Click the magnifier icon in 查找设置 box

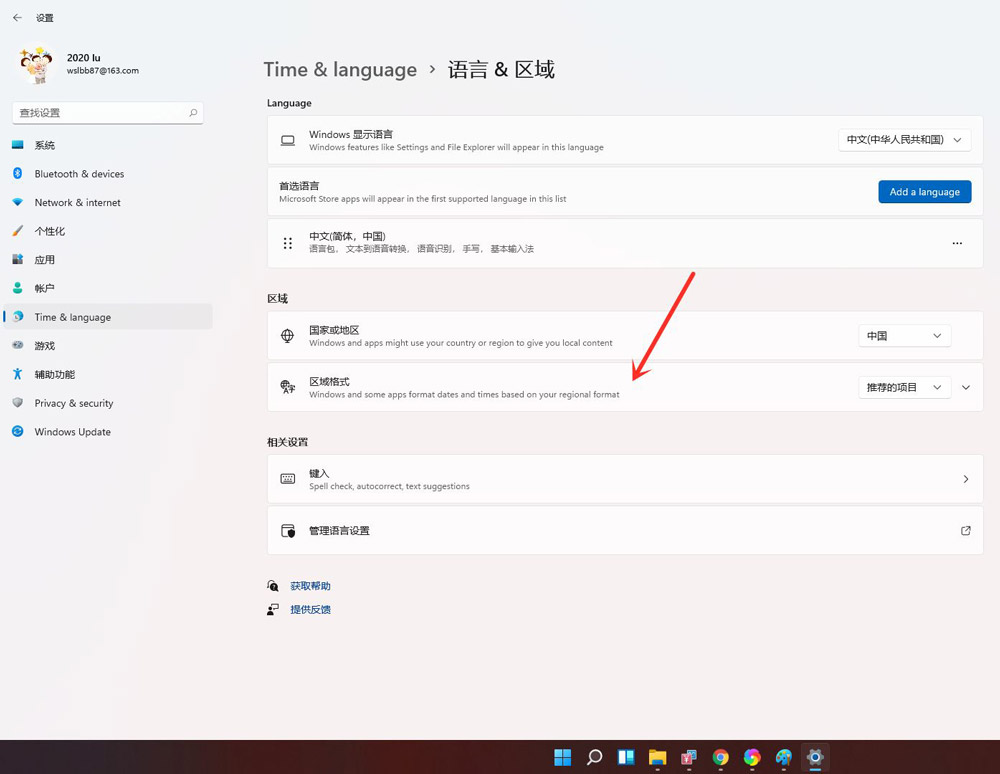tap(194, 112)
